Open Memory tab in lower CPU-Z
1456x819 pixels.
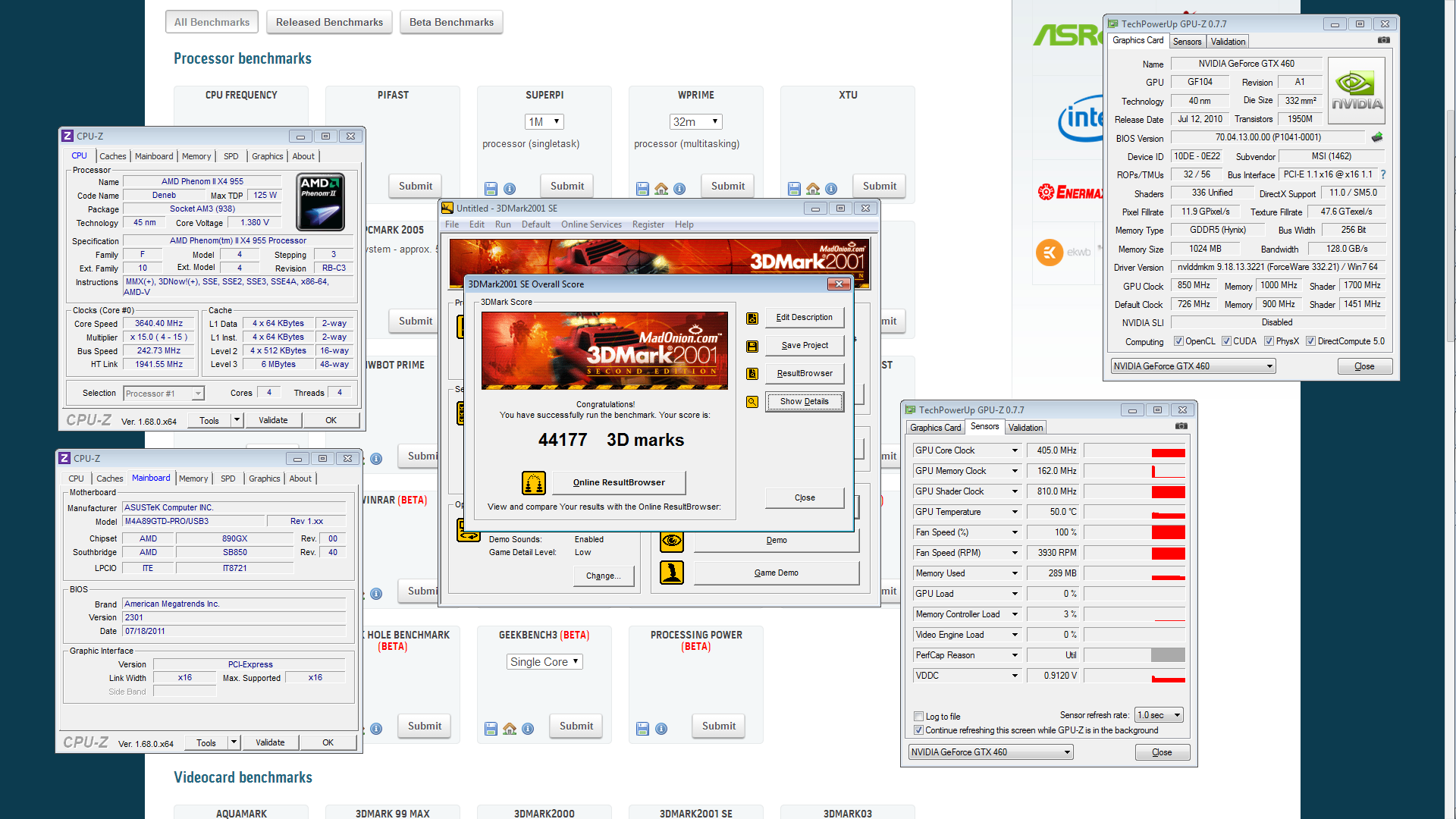point(193,479)
